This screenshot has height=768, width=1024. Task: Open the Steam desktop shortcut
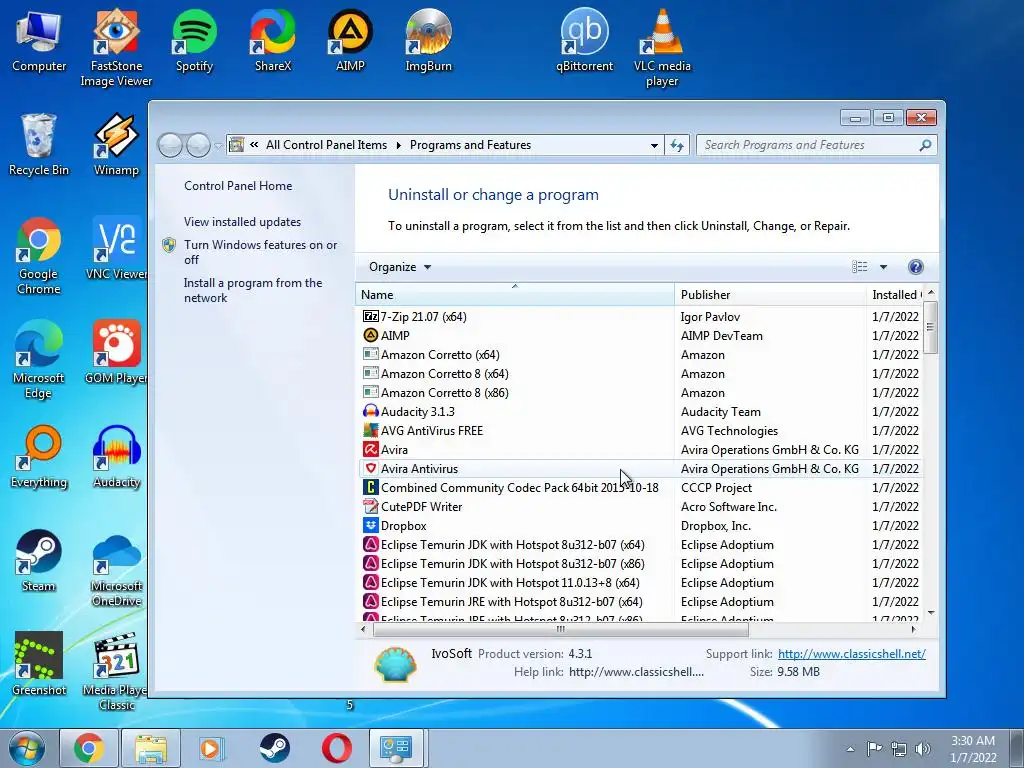point(39,561)
